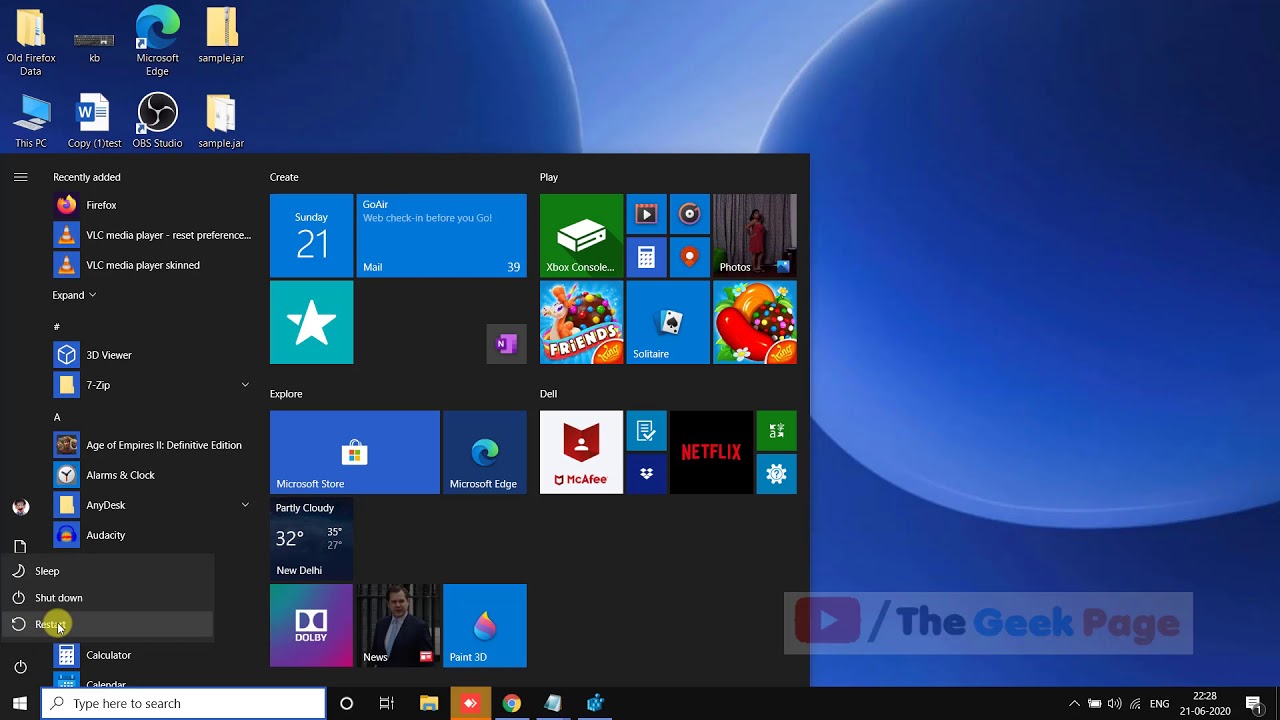Click the # section header in app list
This screenshot has width=1280, height=720.
coord(57,327)
